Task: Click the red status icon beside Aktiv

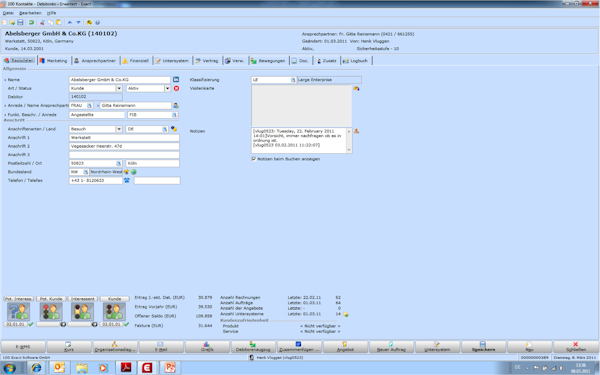Action: pyautogui.click(x=176, y=88)
